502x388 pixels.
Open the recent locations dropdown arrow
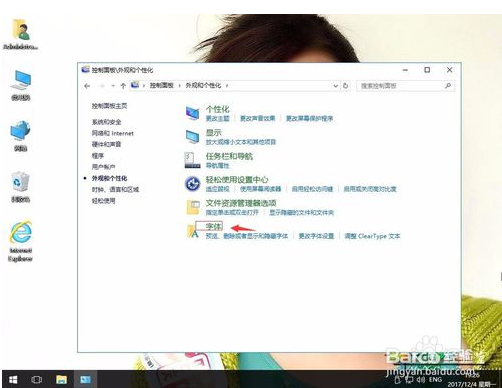pyautogui.click(x=113, y=86)
